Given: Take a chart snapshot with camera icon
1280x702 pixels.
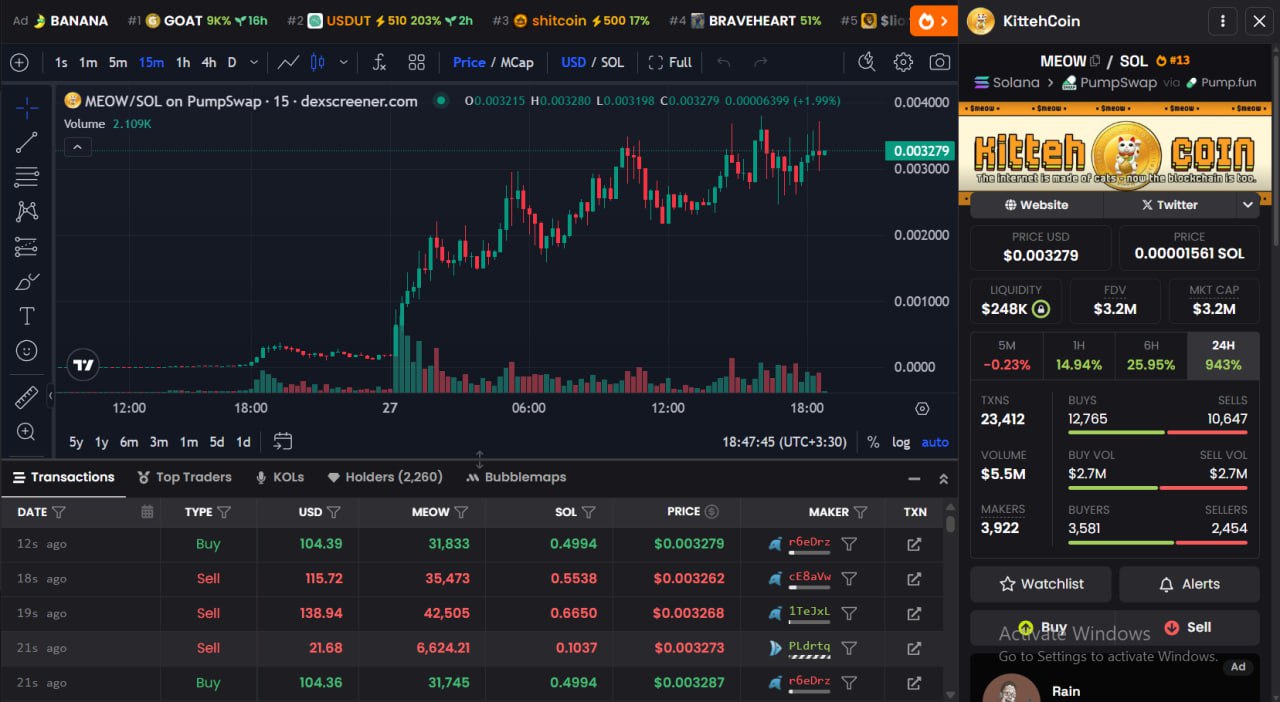Looking at the screenshot, I should click(939, 62).
